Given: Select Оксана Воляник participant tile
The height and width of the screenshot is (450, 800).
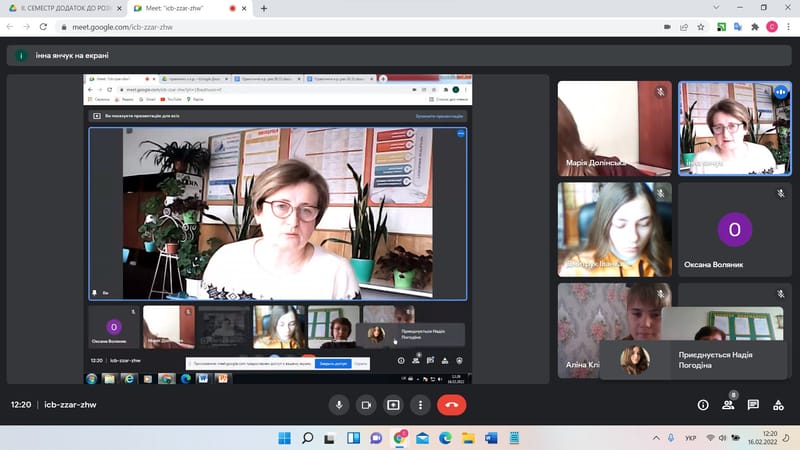Looking at the screenshot, I should [734, 230].
